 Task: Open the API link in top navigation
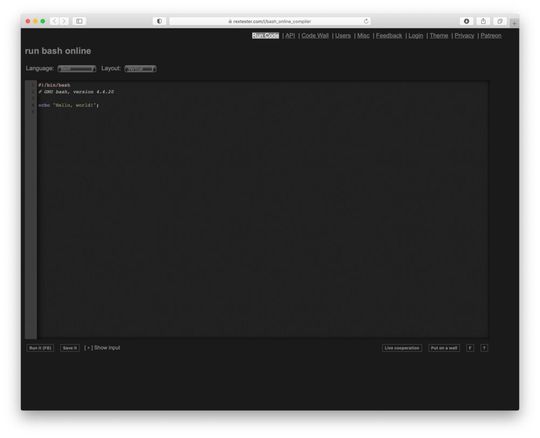click(x=290, y=35)
